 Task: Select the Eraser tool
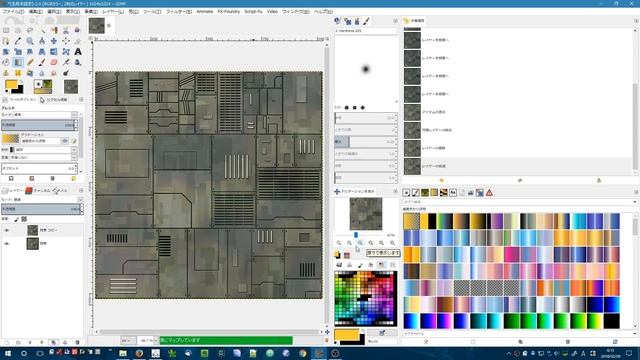point(54,62)
